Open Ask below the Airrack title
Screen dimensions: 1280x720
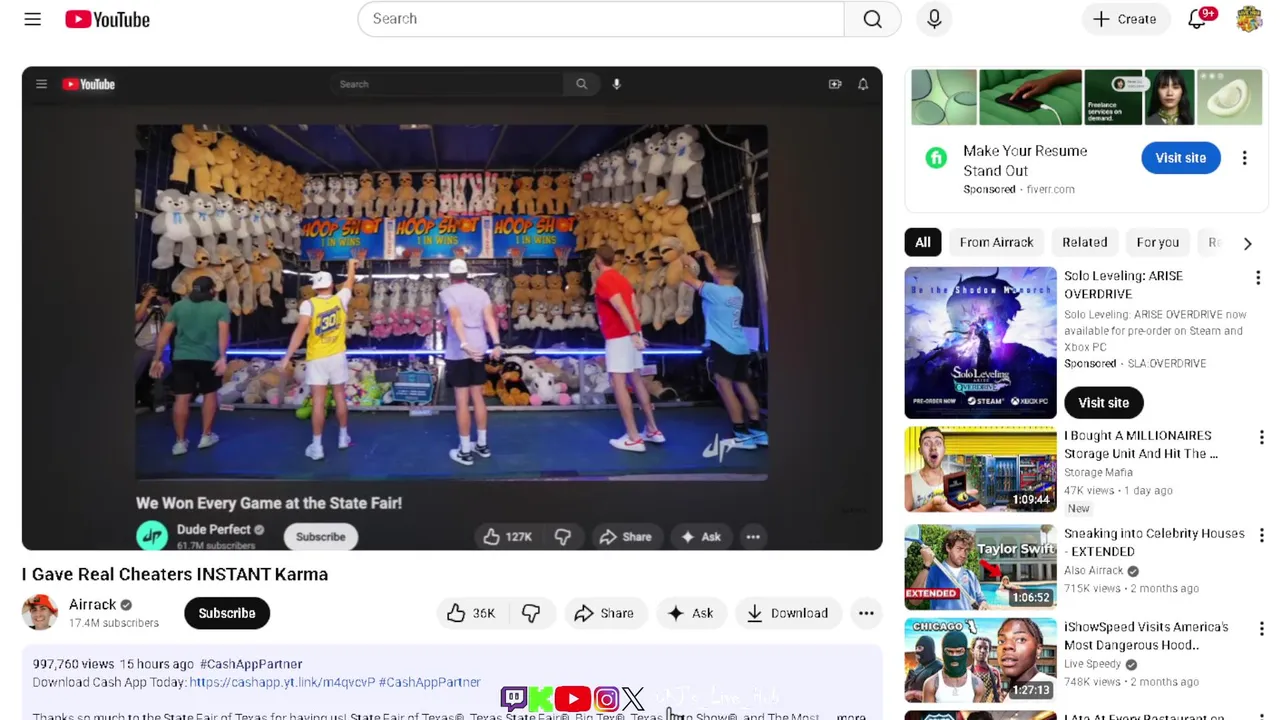pos(690,613)
